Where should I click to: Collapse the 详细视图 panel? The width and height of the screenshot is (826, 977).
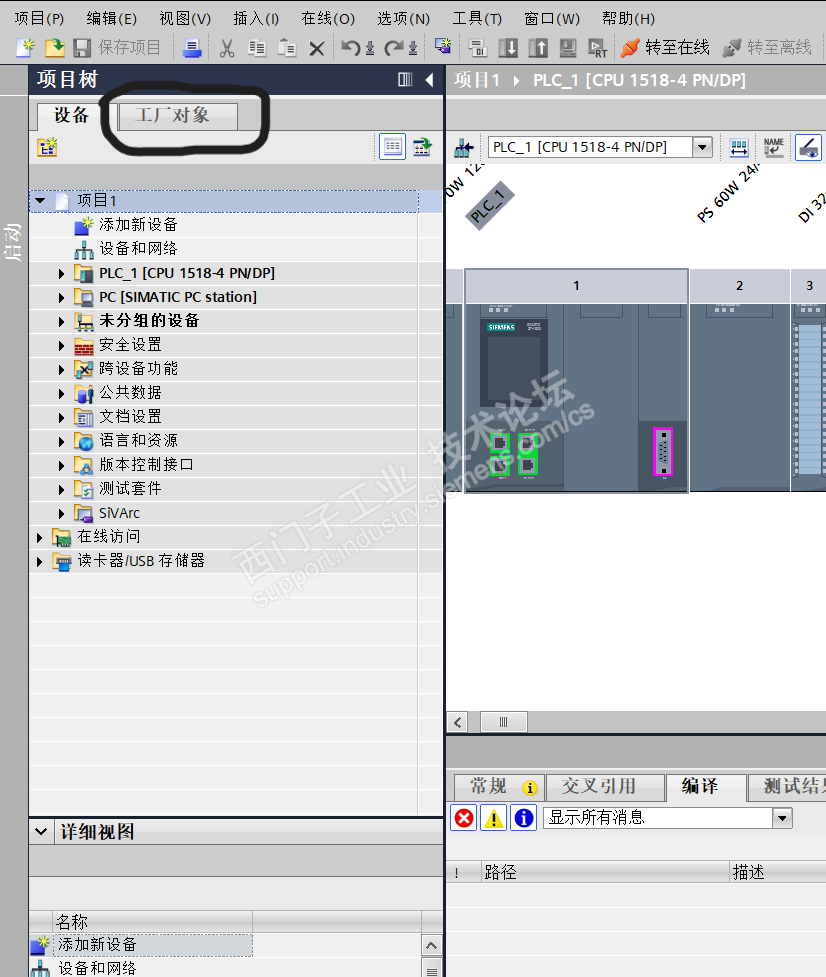41,831
